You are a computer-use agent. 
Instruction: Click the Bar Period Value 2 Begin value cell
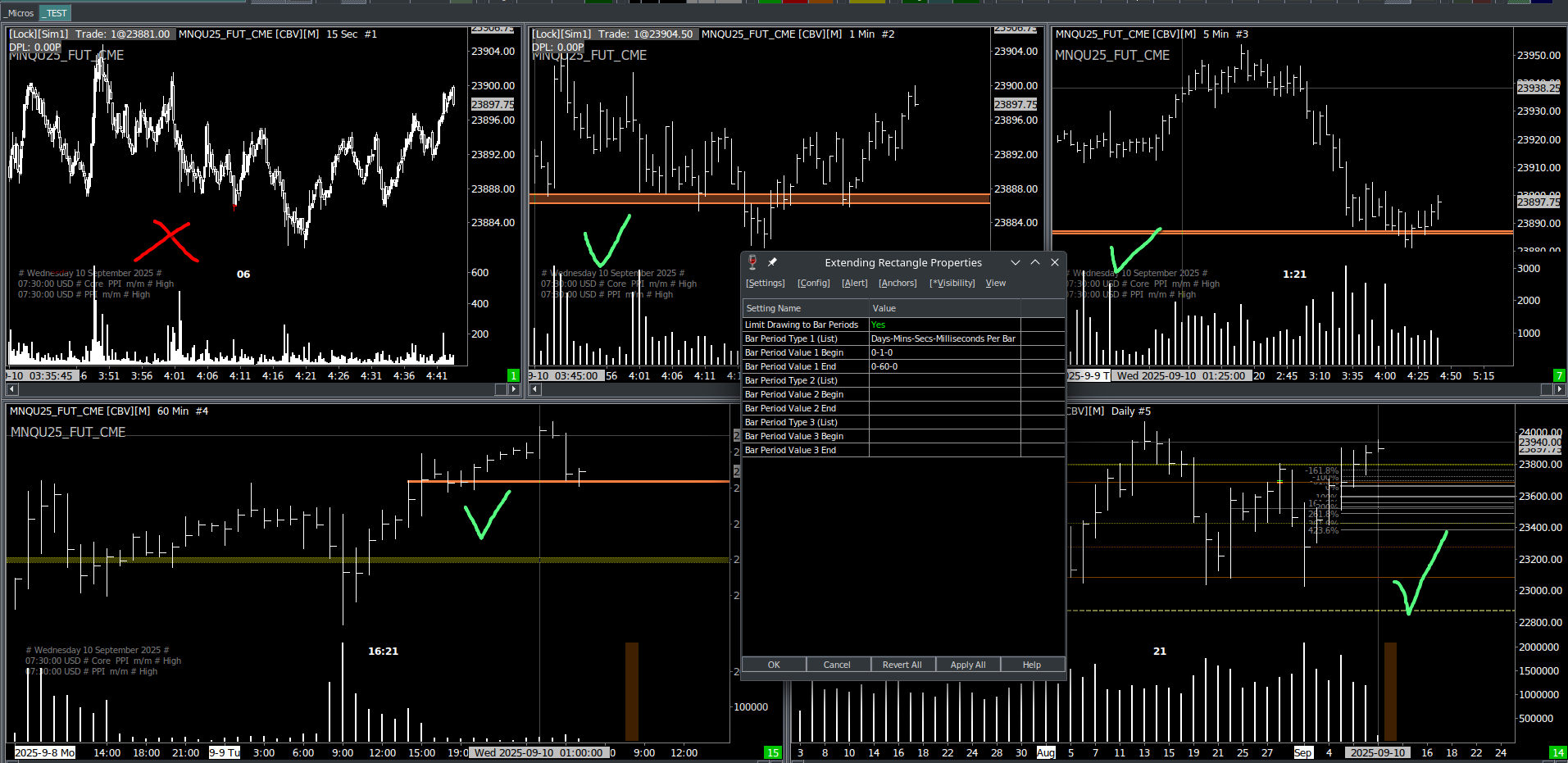tap(944, 394)
